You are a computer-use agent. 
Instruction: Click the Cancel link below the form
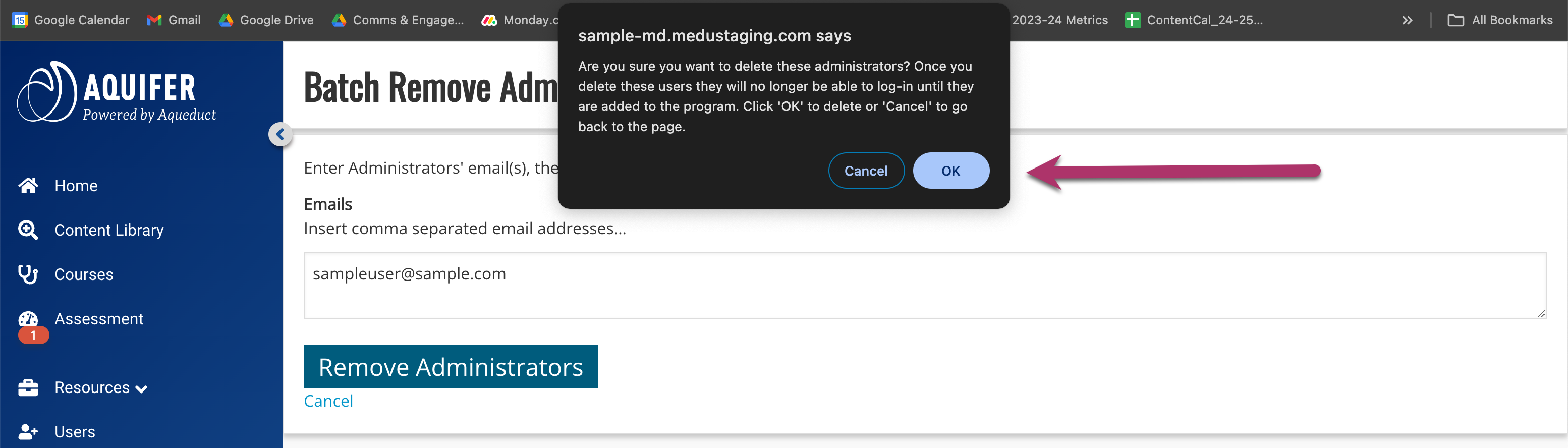328,401
